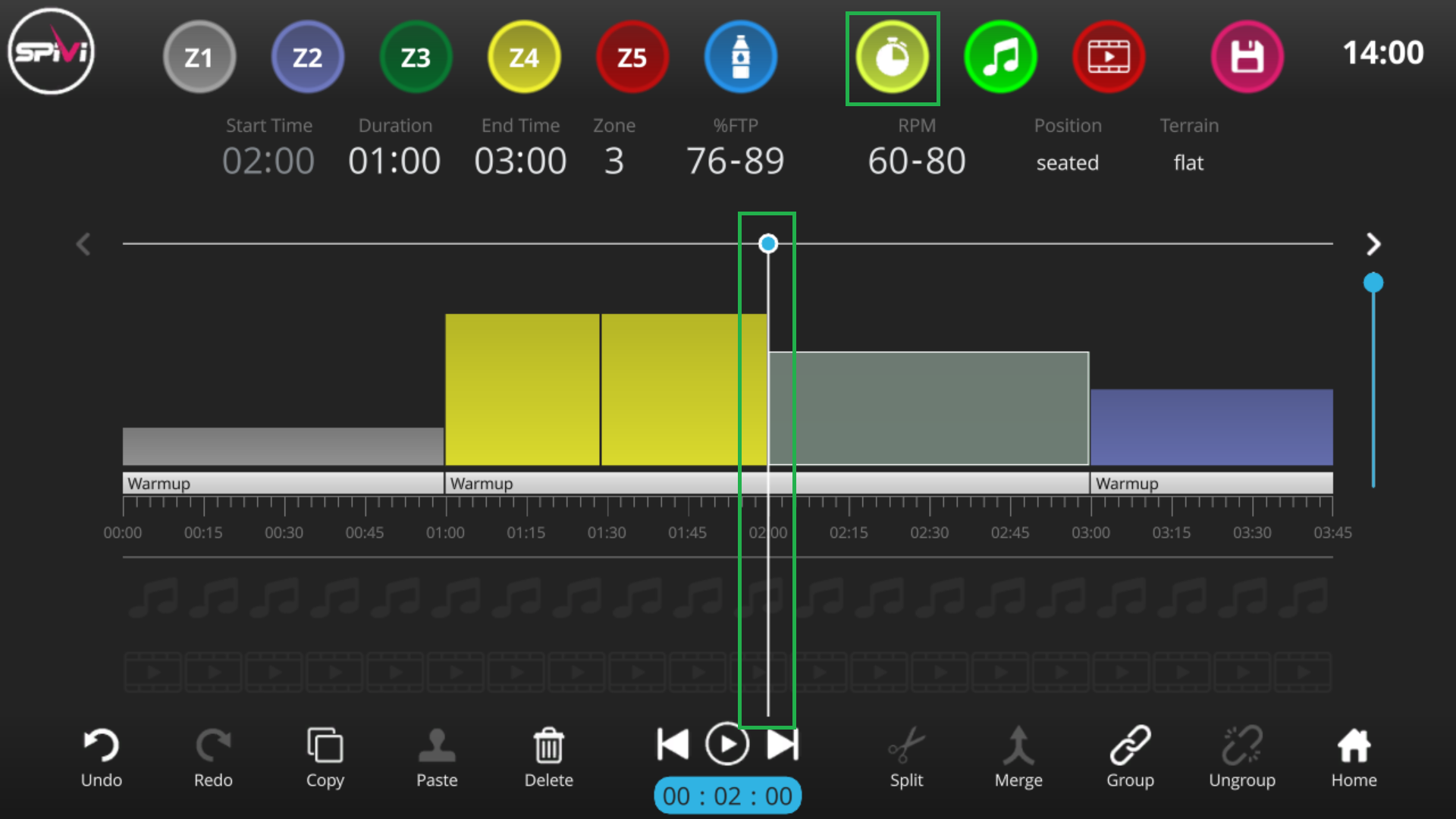Select the Z1 zone button
Viewport: 1456px width, 819px height.
[x=199, y=57]
